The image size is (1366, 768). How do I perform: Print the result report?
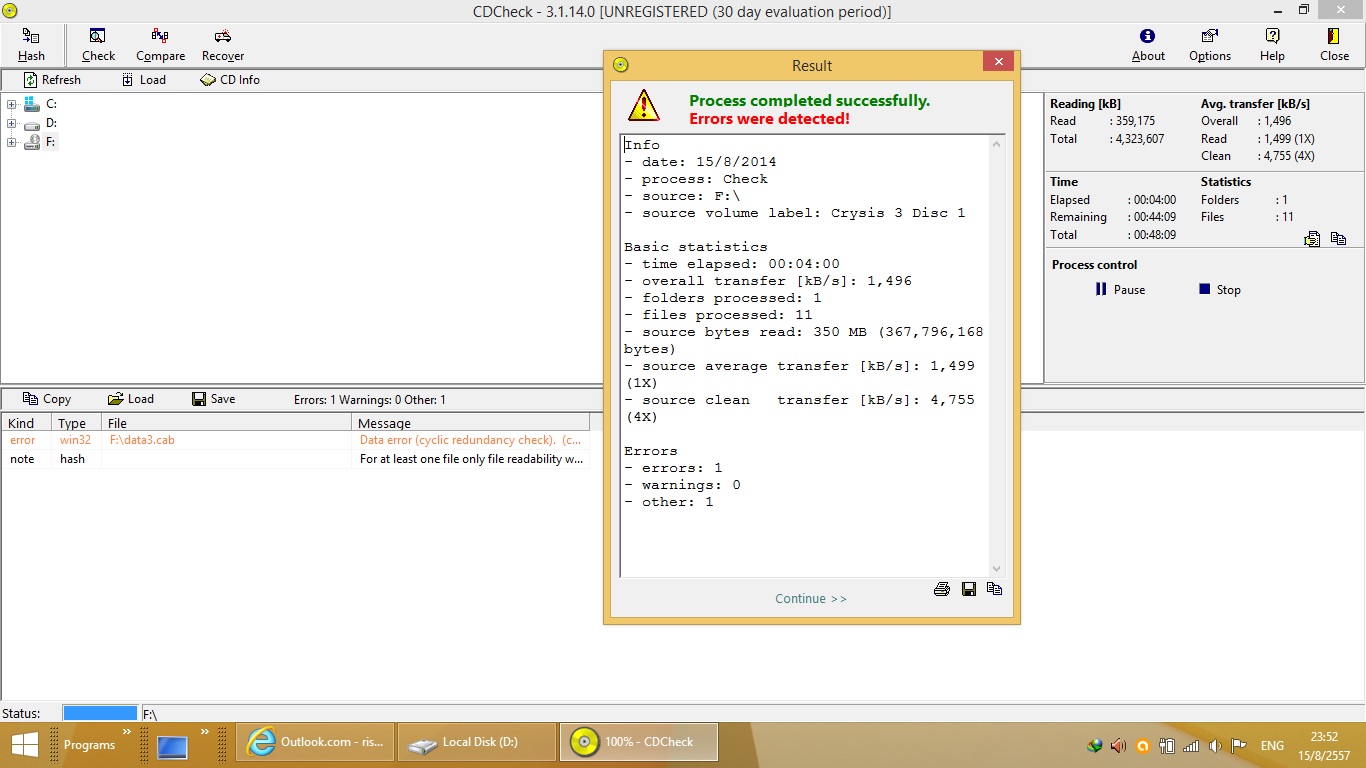point(941,589)
